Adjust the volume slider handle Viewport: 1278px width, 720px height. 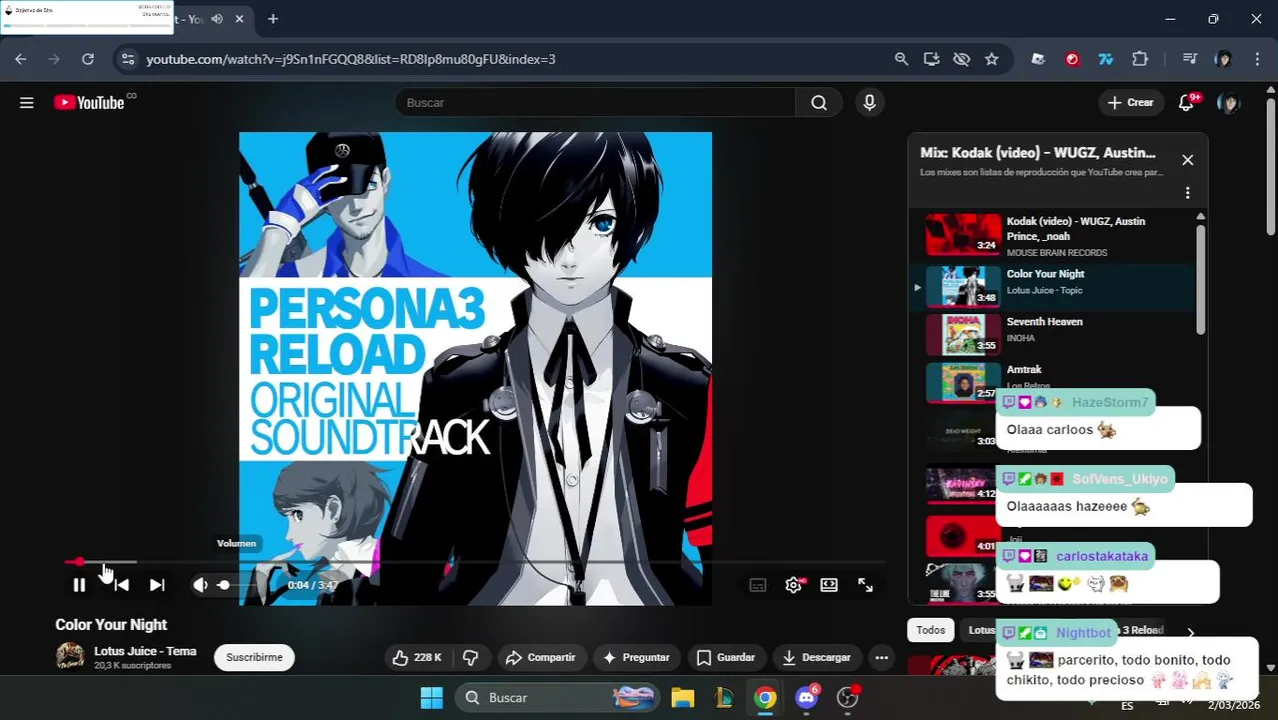223,585
